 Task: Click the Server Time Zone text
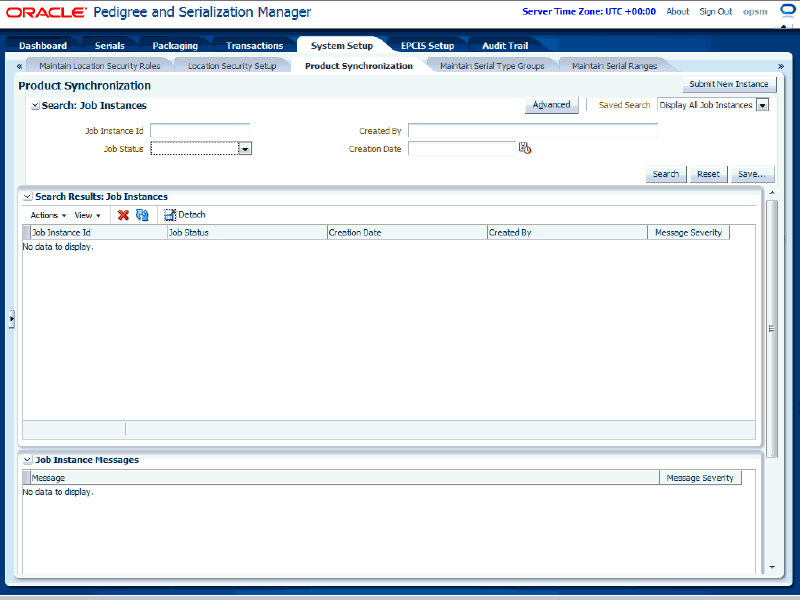589,11
